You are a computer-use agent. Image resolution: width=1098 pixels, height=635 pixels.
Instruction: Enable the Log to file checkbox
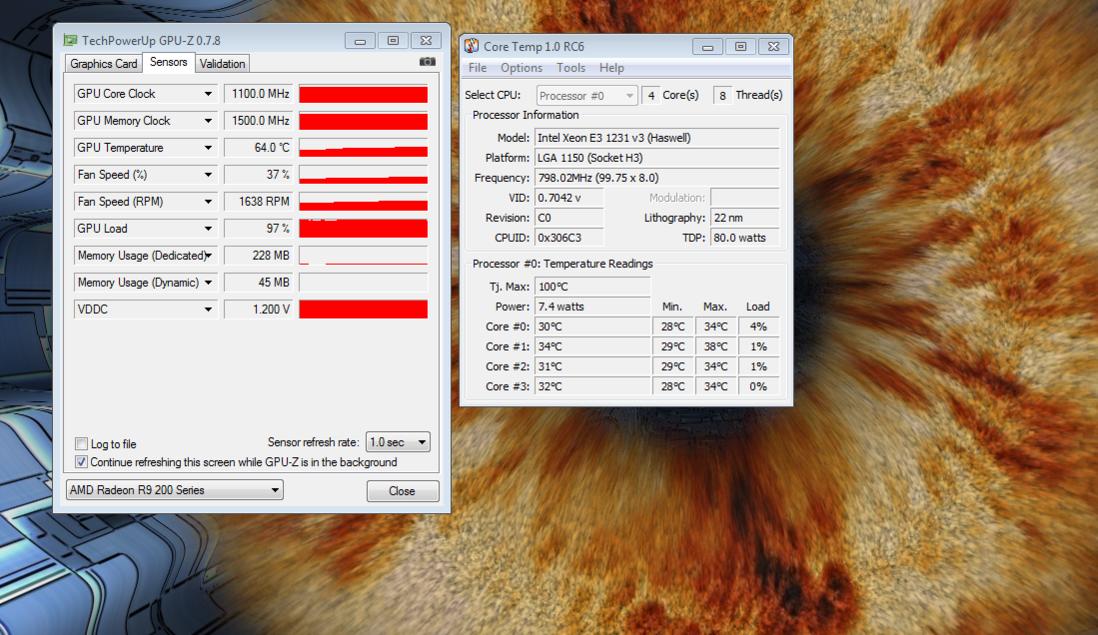click(x=81, y=444)
